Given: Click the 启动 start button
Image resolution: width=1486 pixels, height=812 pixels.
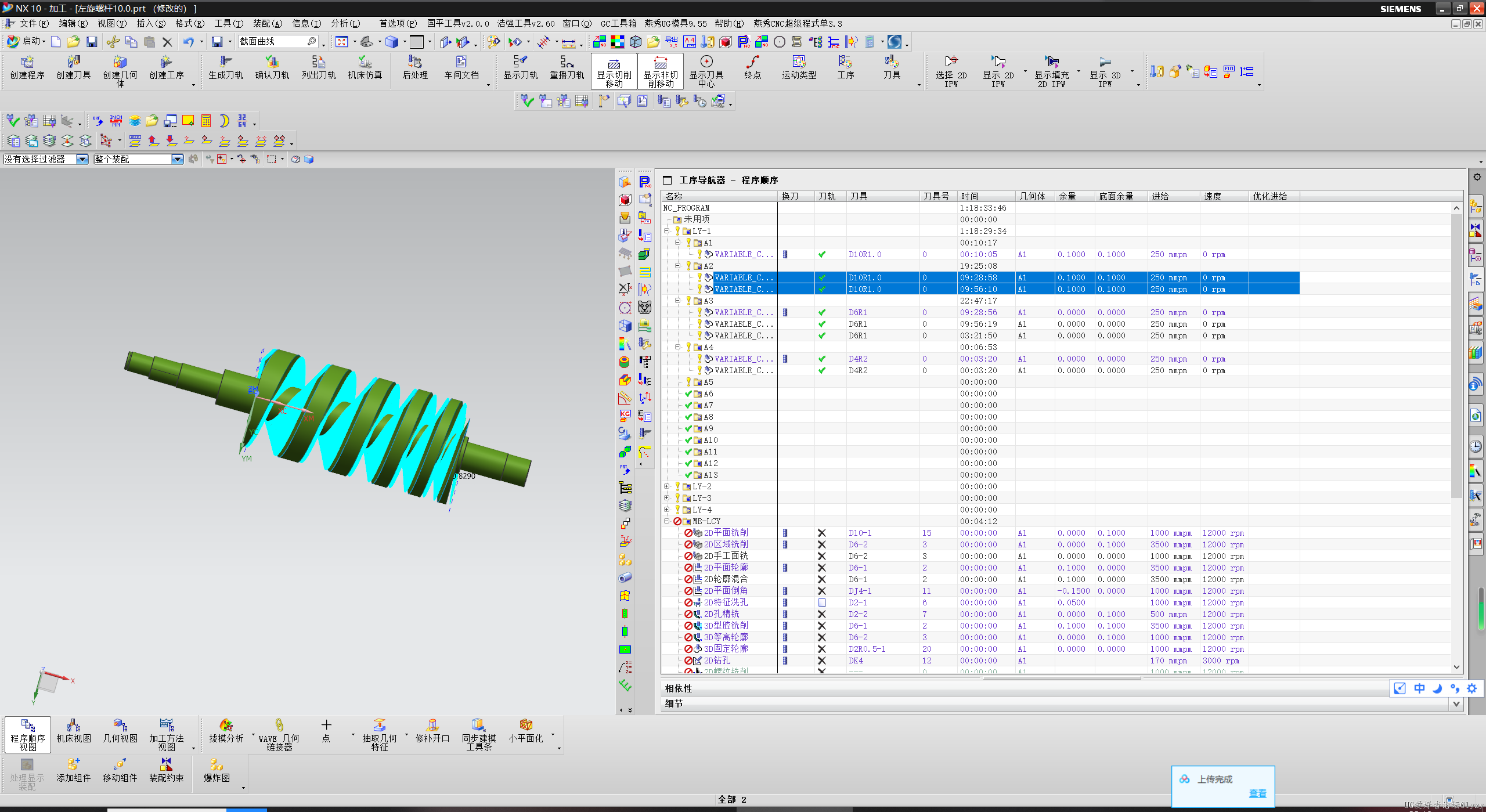Looking at the screenshot, I should (27, 41).
